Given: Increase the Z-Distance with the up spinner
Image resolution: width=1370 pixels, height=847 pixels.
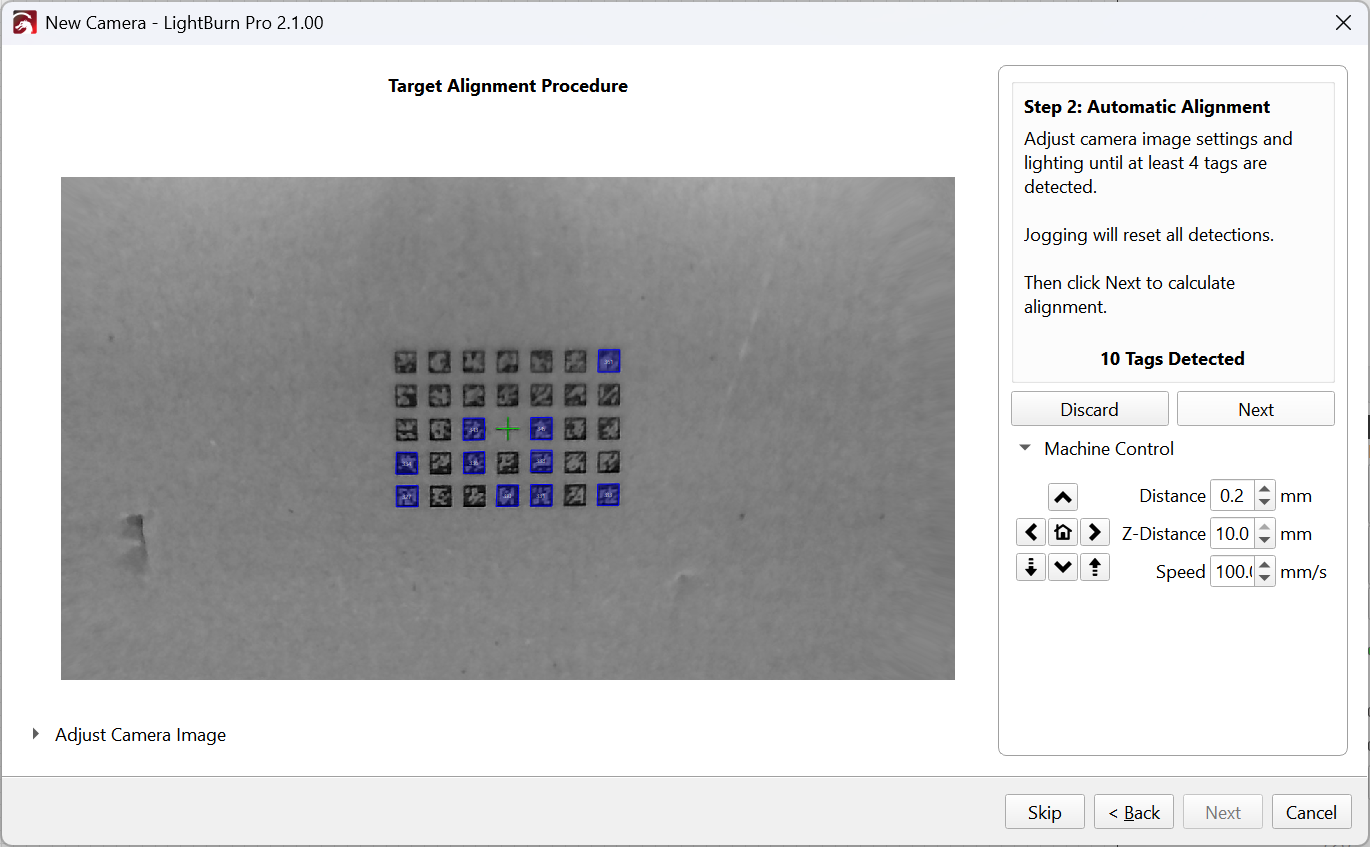Looking at the screenshot, I should pos(1265,528).
